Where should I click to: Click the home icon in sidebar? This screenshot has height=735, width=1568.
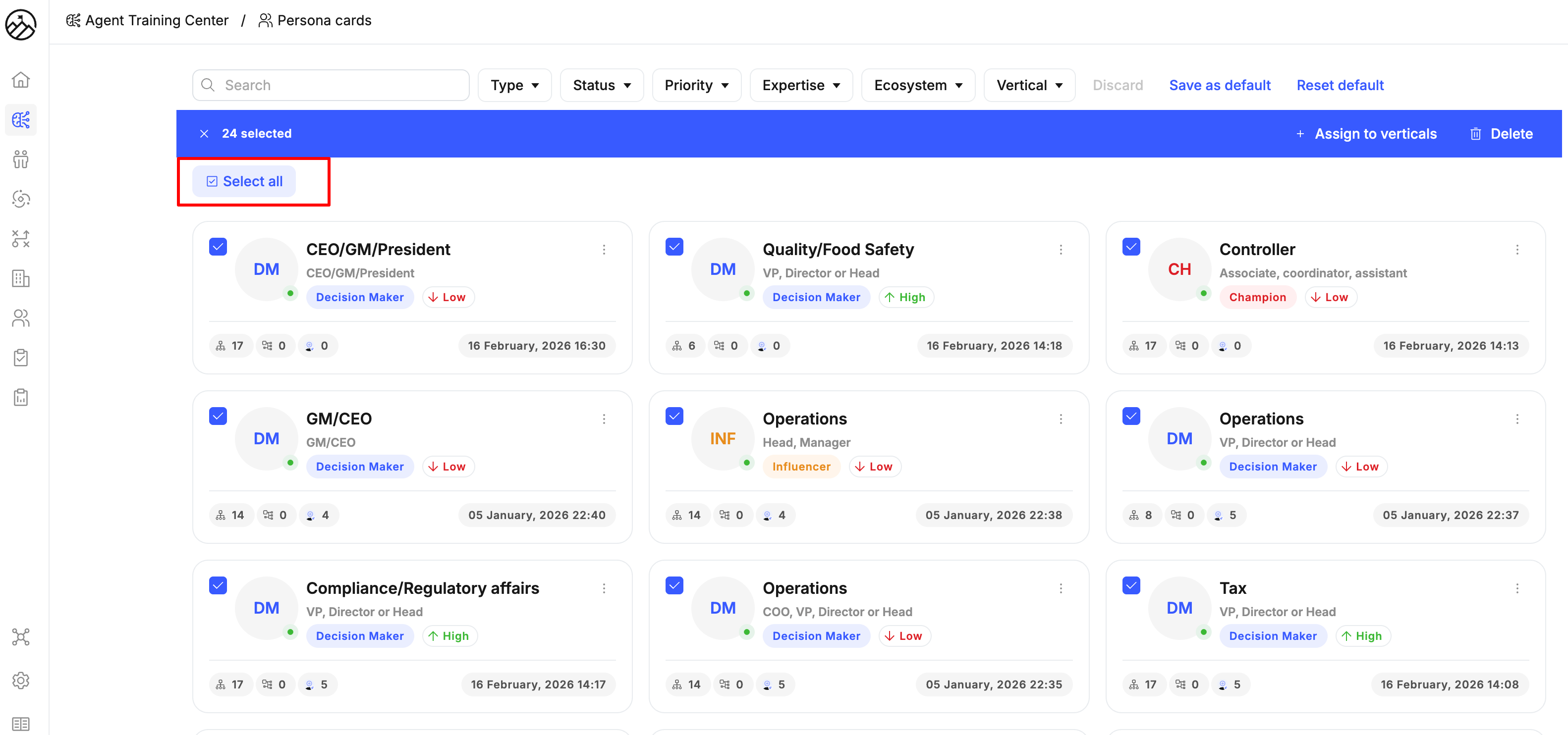21,80
